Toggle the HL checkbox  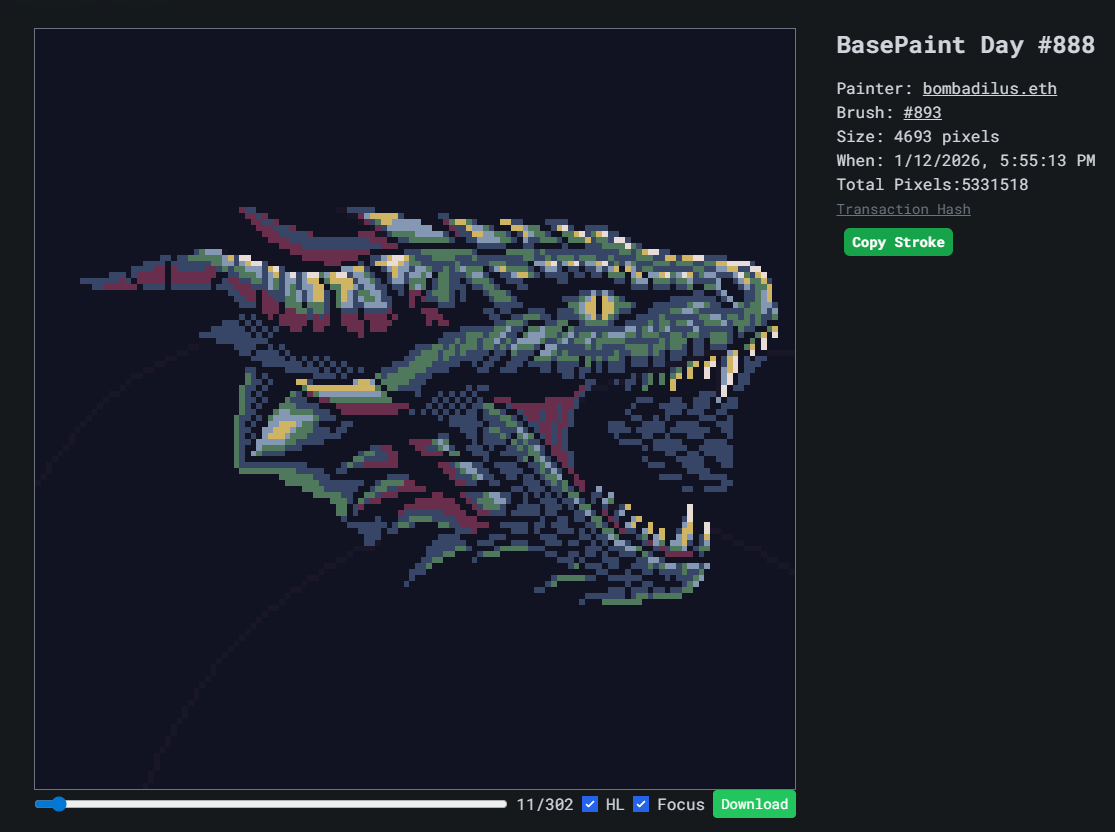[589, 804]
